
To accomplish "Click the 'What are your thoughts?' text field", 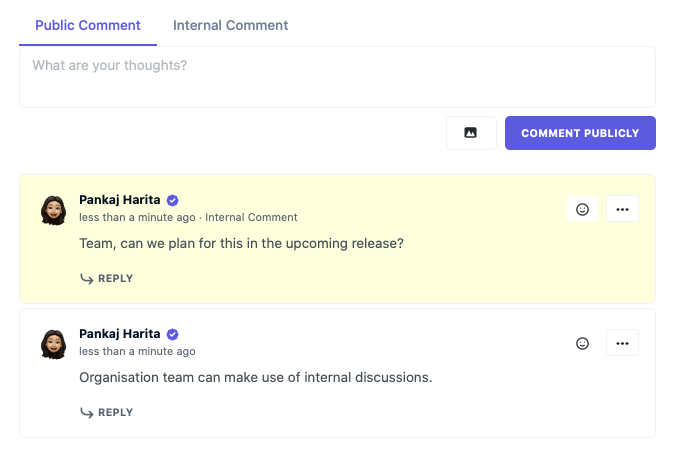I will point(337,77).
